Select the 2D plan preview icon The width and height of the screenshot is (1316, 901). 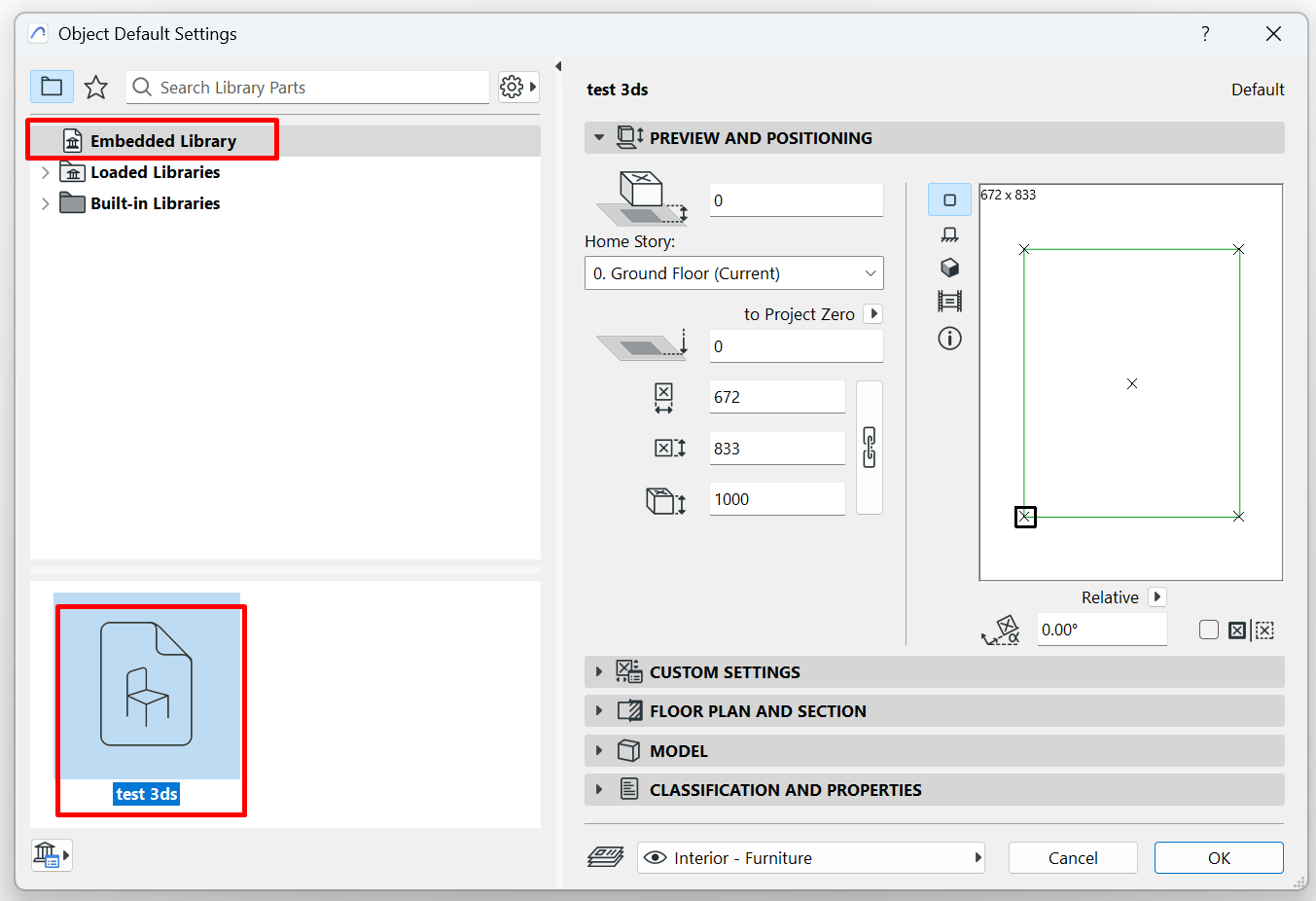[949, 200]
